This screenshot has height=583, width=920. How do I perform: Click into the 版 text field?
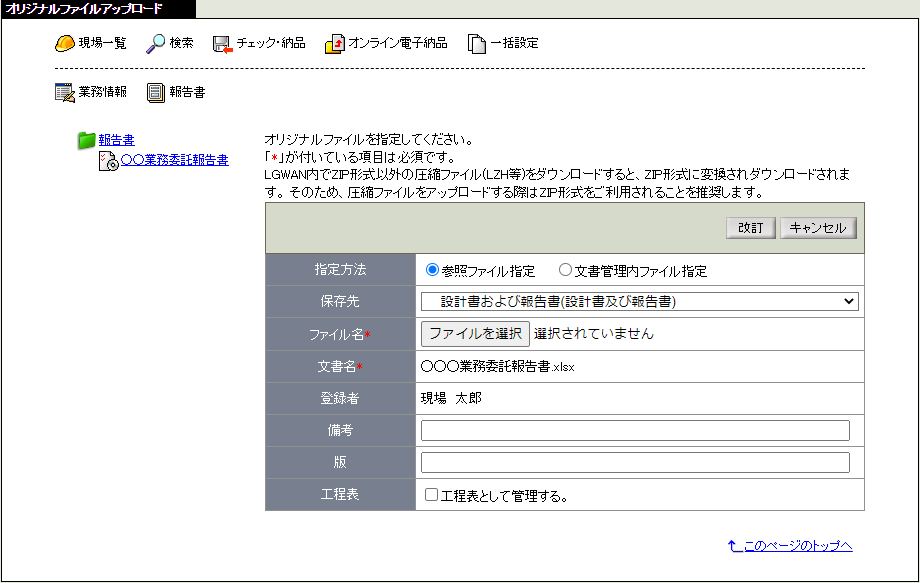pyautogui.click(x=635, y=462)
